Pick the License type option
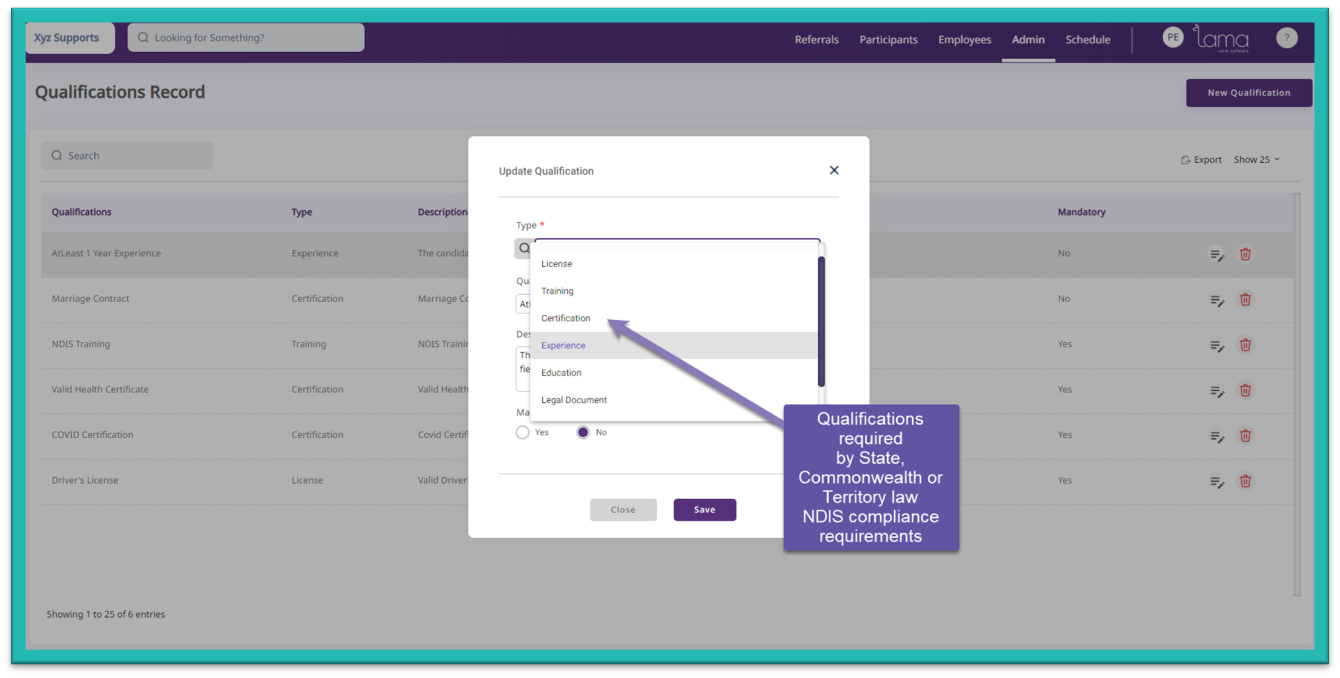 coord(557,264)
